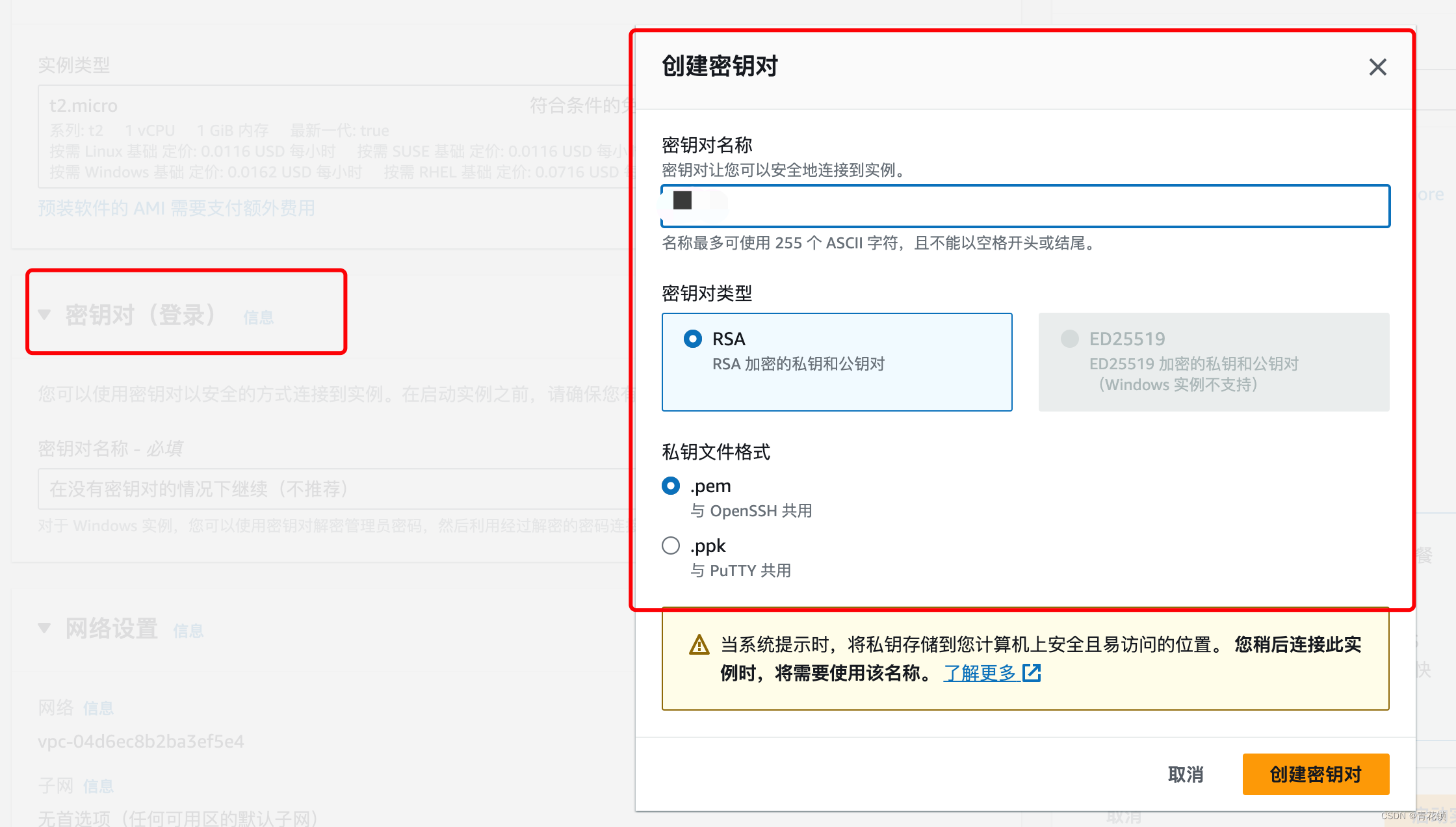Click the 预装软件的 AMI 需要支付额外费用 link
The height and width of the screenshot is (827, 1456).
[176, 209]
